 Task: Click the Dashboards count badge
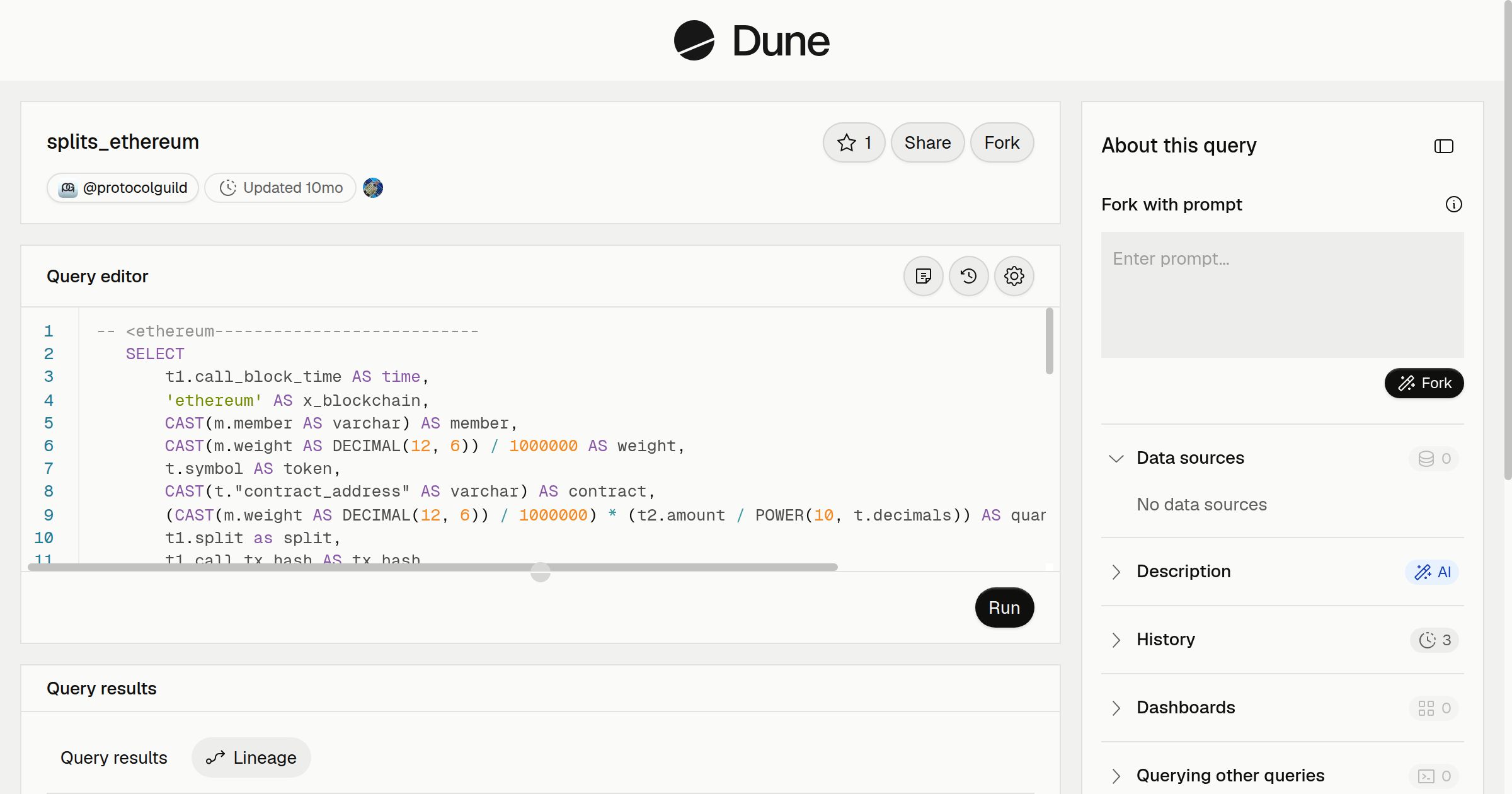pos(1434,708)
